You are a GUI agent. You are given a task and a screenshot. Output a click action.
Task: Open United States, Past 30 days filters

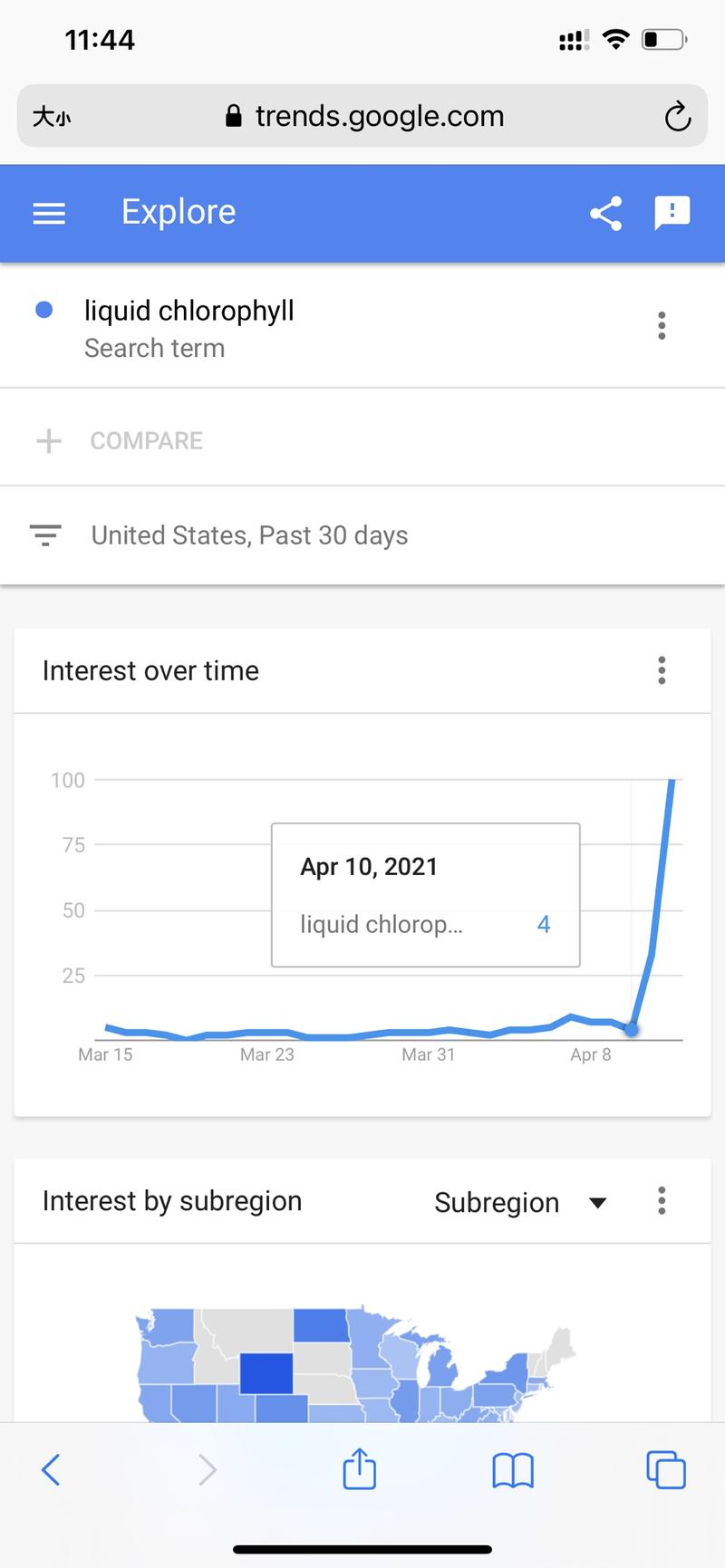(x=249, y=535)
